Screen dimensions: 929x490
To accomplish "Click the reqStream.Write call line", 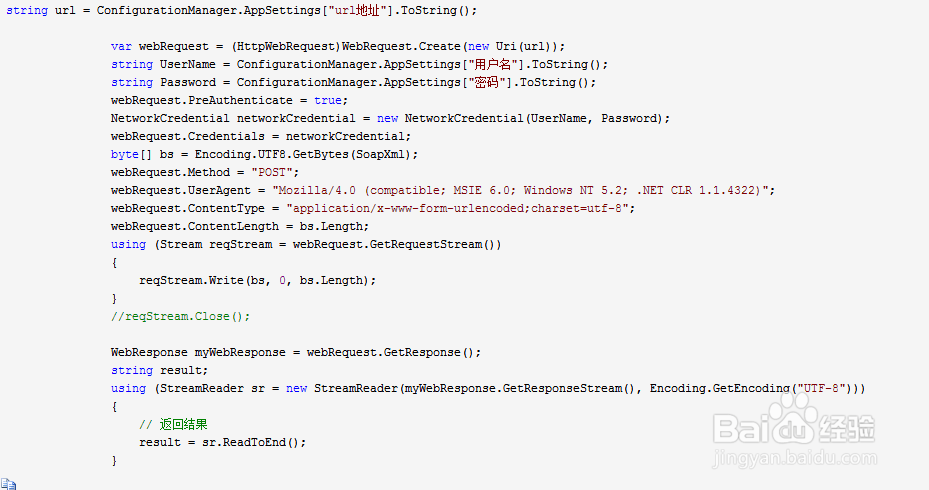I will point(257,280).
